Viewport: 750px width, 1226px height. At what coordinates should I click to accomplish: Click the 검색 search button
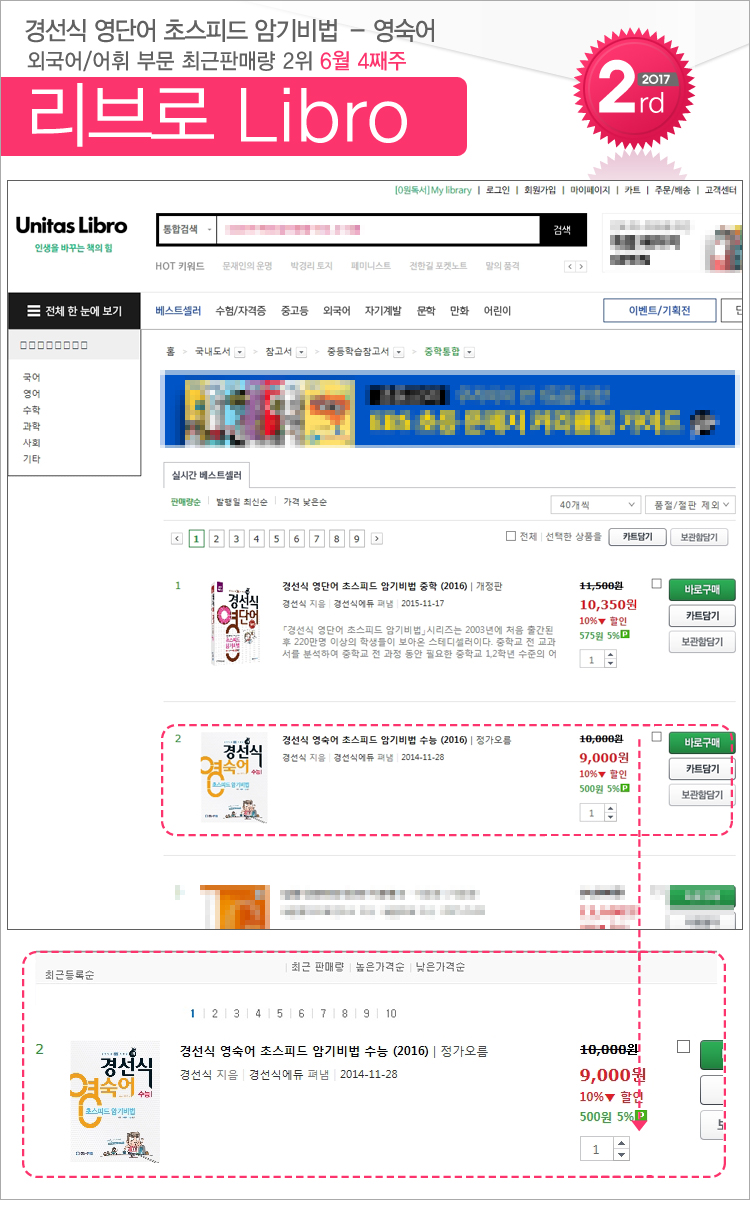pyautogui.click(x=562, y=230)
